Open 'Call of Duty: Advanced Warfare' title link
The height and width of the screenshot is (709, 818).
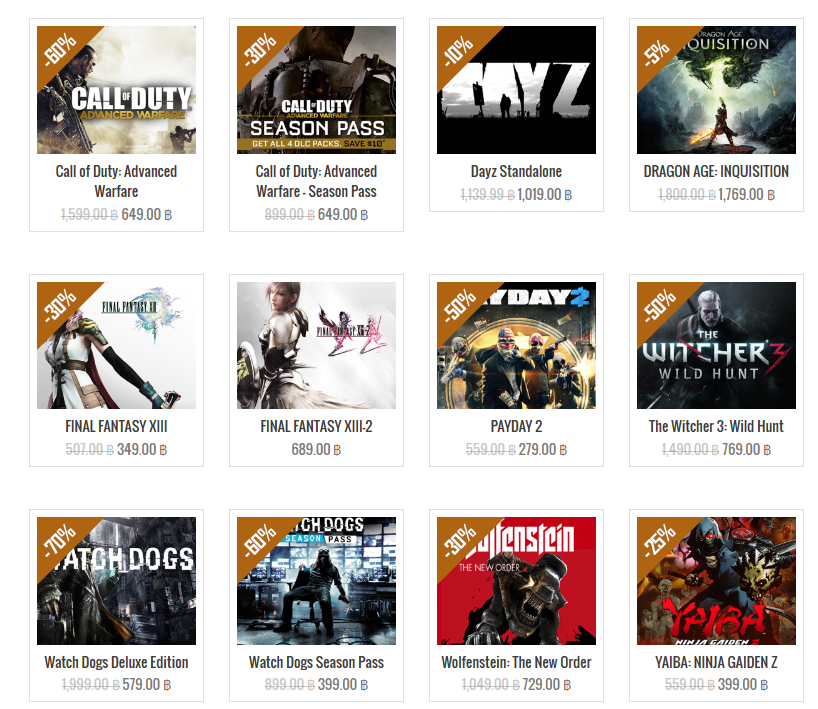[116, 181]
